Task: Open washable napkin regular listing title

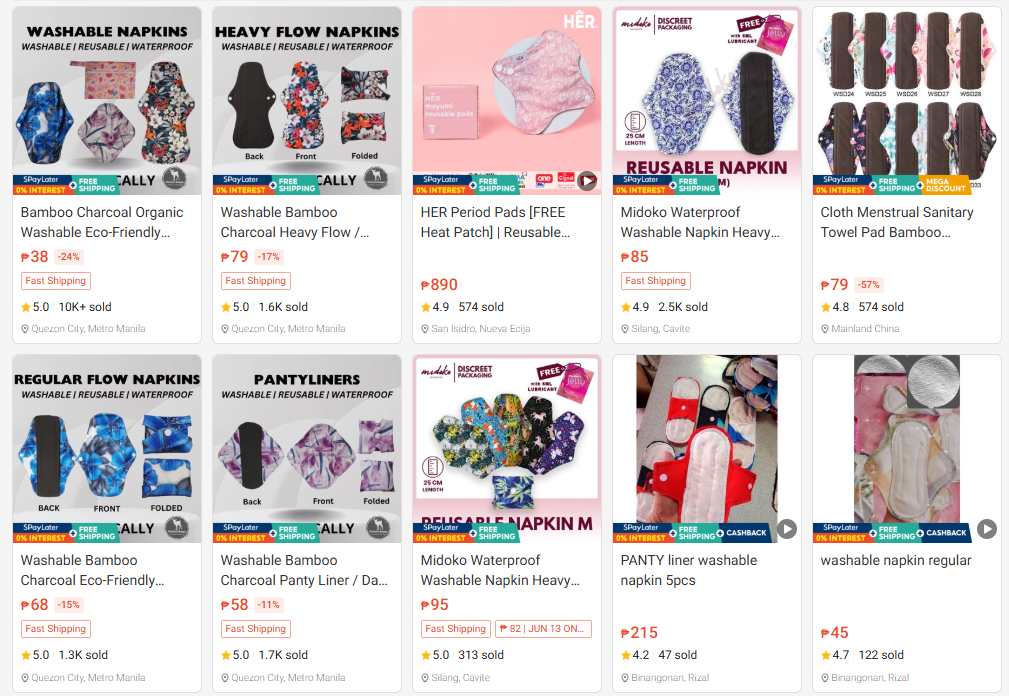Action: pos(896,560)
